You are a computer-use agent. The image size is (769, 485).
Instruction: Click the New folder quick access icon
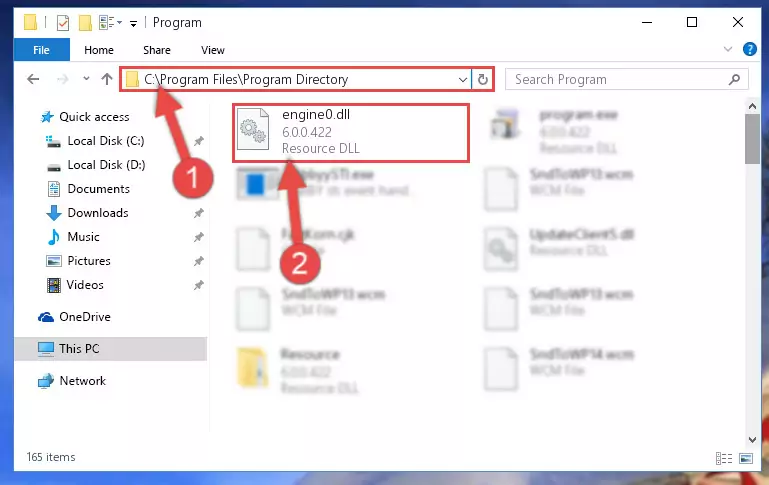[85, 23]
